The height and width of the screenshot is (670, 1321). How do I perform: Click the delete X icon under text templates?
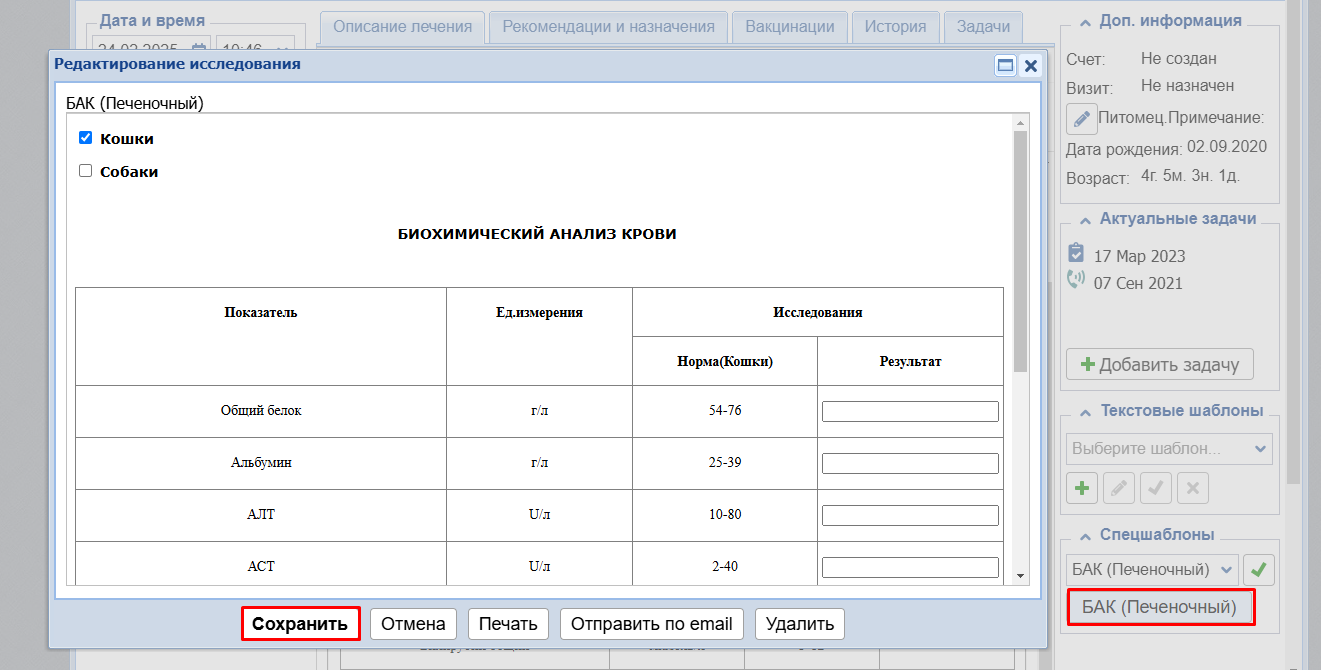1193,489
